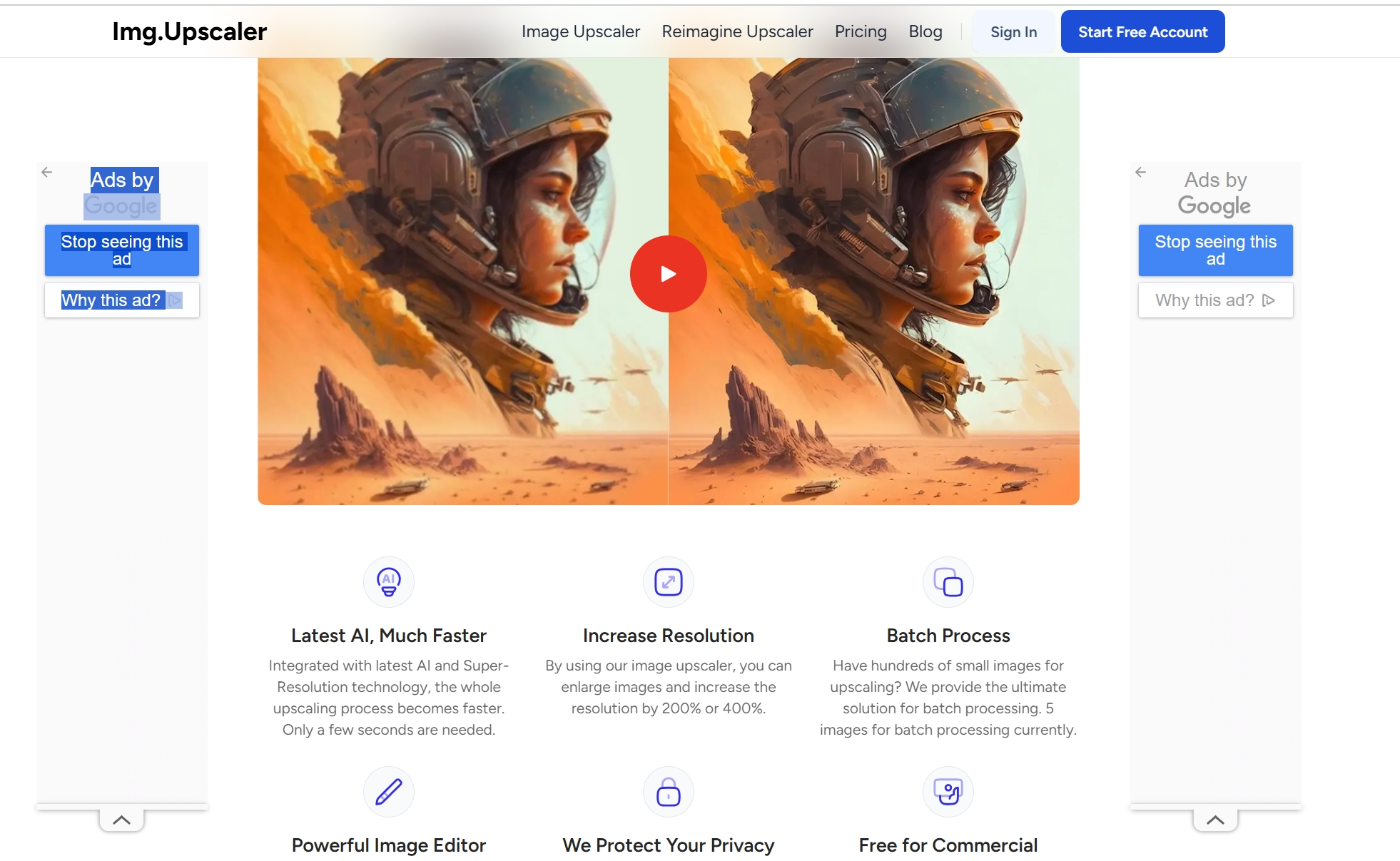
Task: Click Start Free Account button
Action: point(1142,32)
